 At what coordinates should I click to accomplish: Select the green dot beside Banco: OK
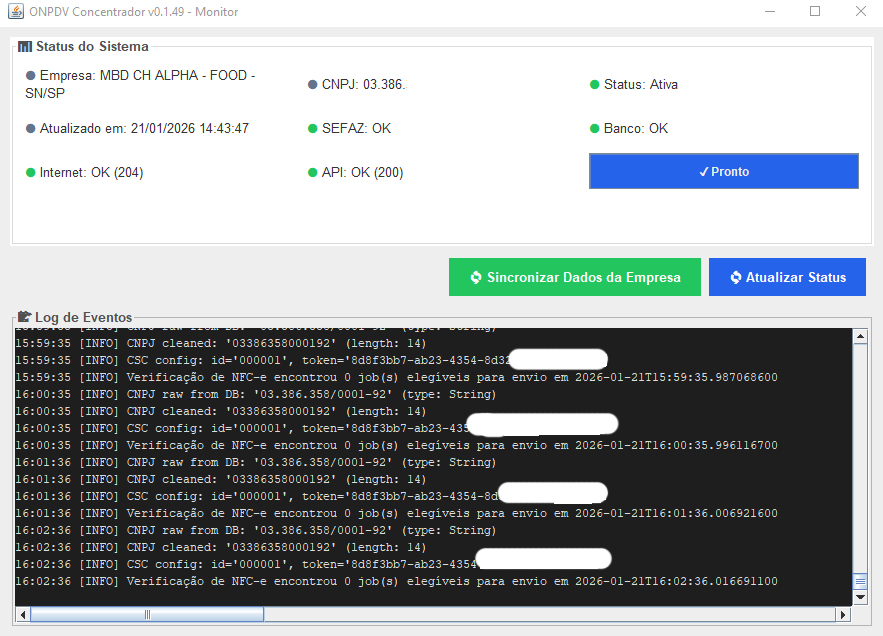point(595,129)
